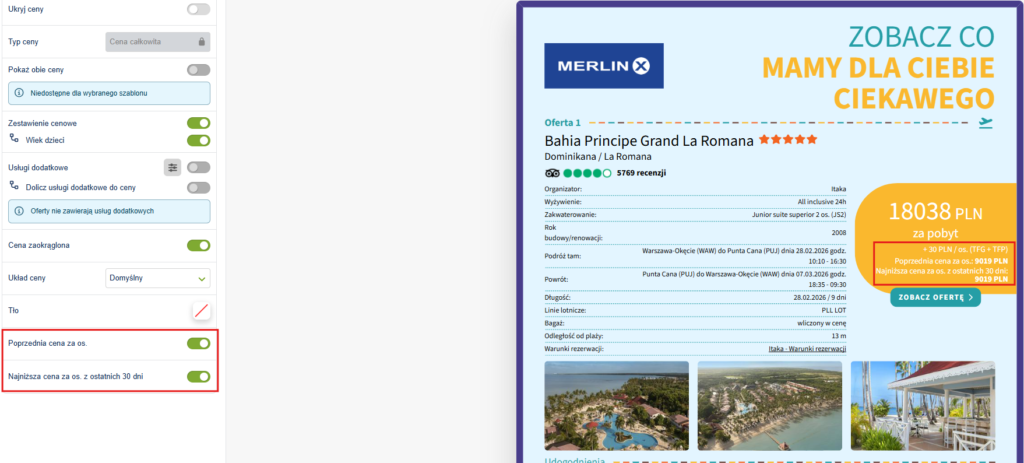Screen dimensions: 1024x463
Task: Click the TripAdvisor owl icon
Action: coord(552,173)
